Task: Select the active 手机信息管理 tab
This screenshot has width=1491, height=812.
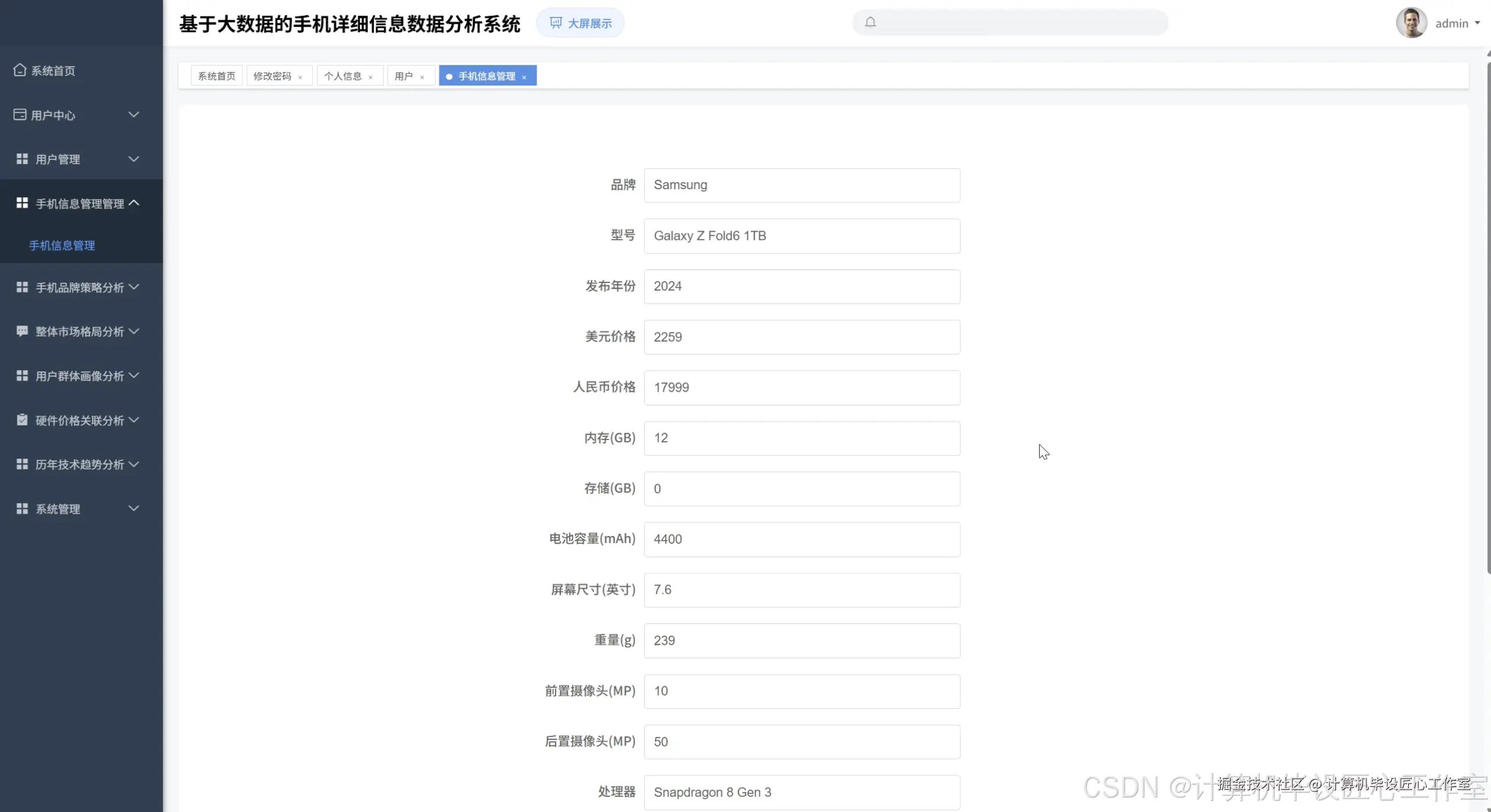Action: click(487, 76)
